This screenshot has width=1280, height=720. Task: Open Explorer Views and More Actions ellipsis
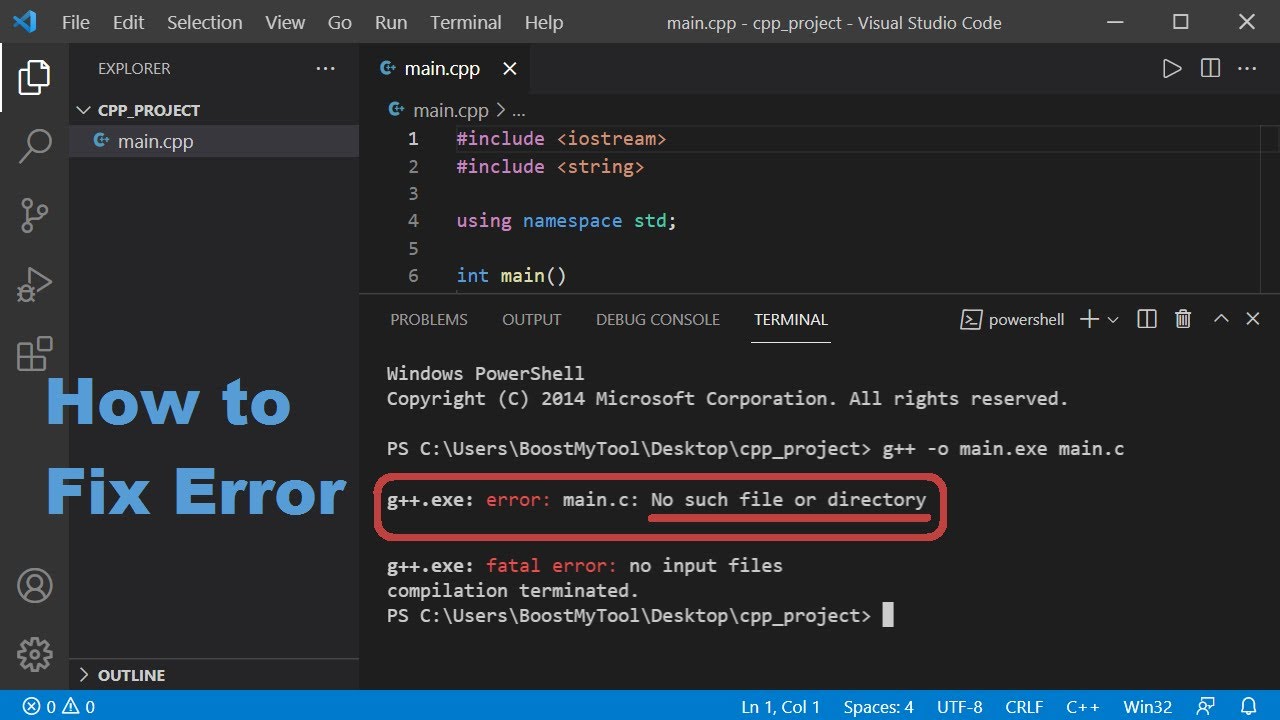325,69
